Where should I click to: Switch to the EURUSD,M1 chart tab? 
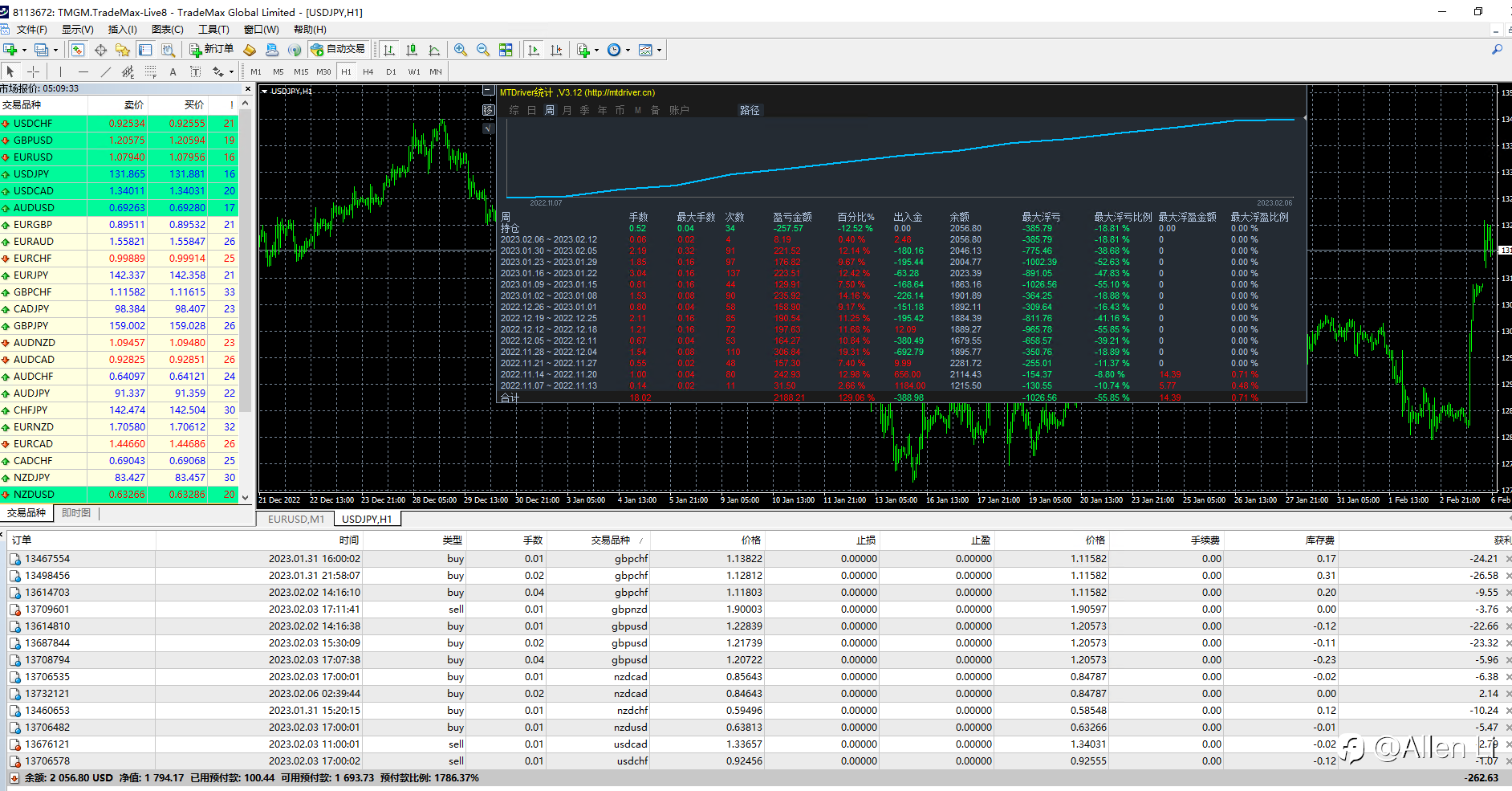(296, 520)
